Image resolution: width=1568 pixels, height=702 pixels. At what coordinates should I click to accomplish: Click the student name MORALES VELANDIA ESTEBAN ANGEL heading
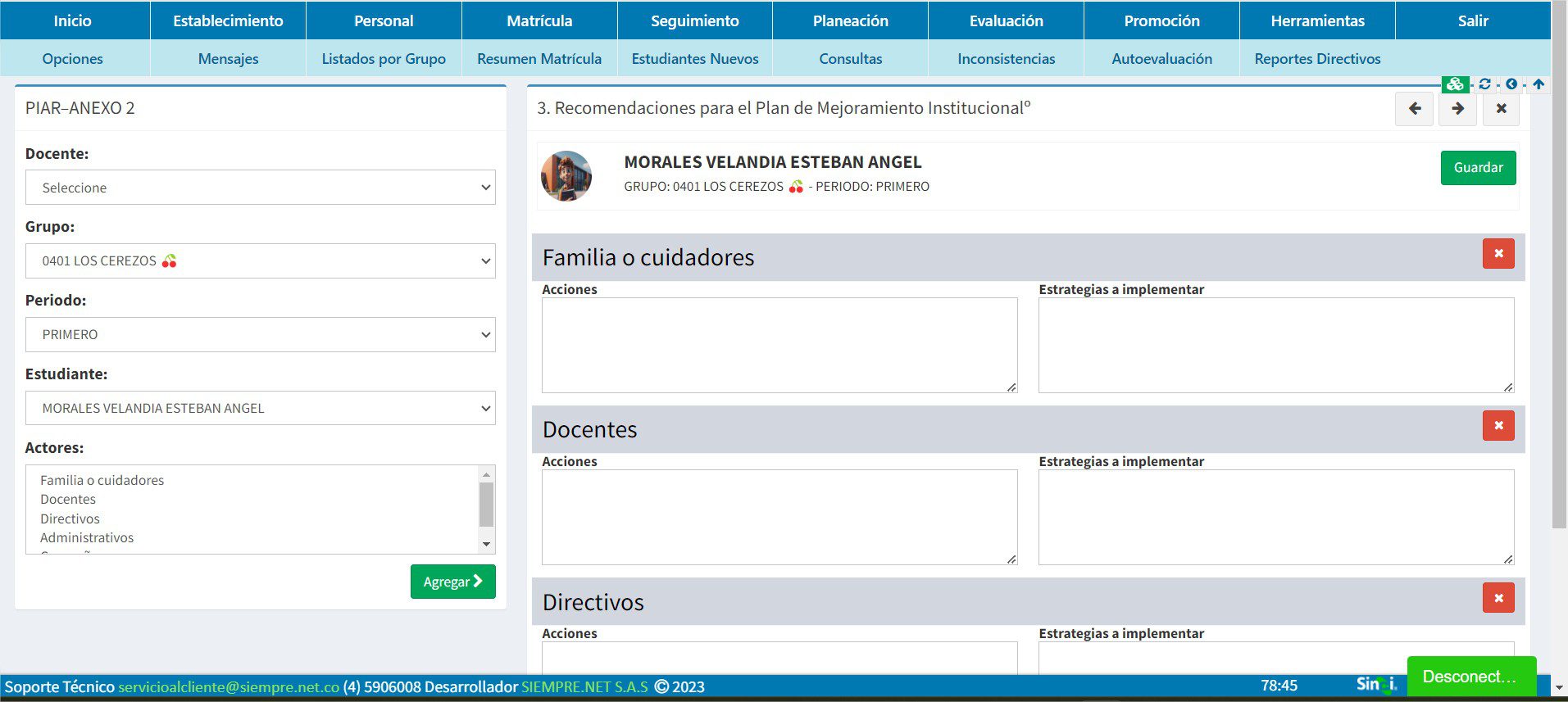pyautogui.click(x=773, y=162)
